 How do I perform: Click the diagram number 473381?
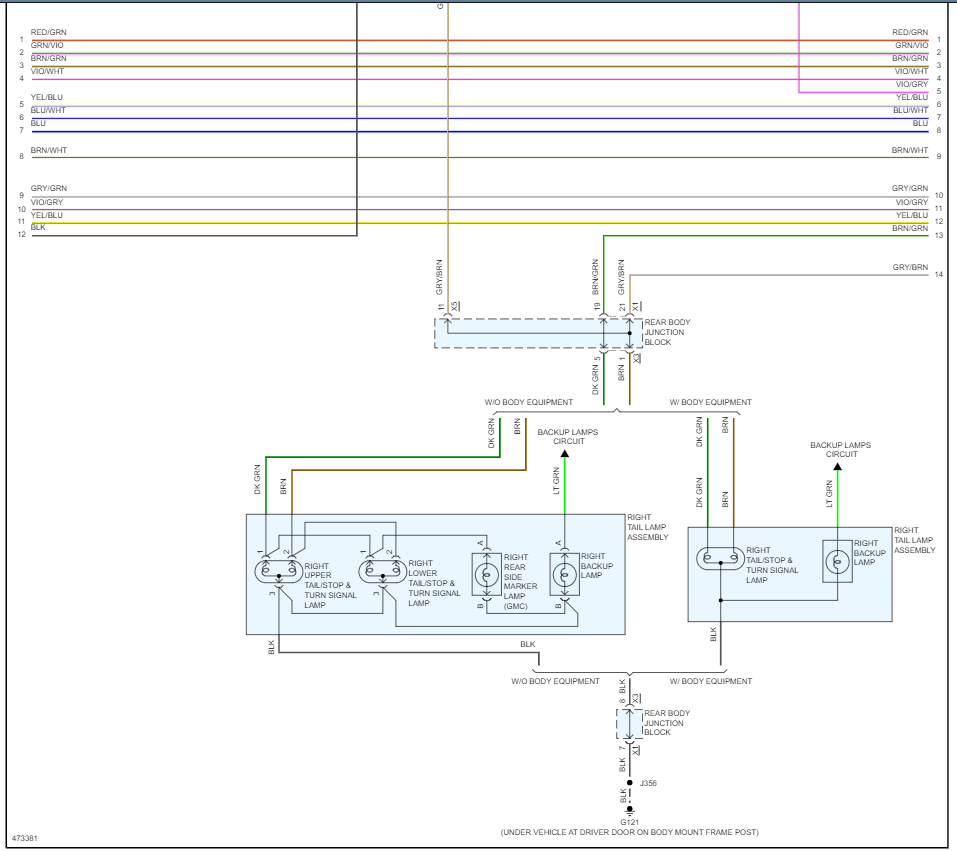pos(24,838)
